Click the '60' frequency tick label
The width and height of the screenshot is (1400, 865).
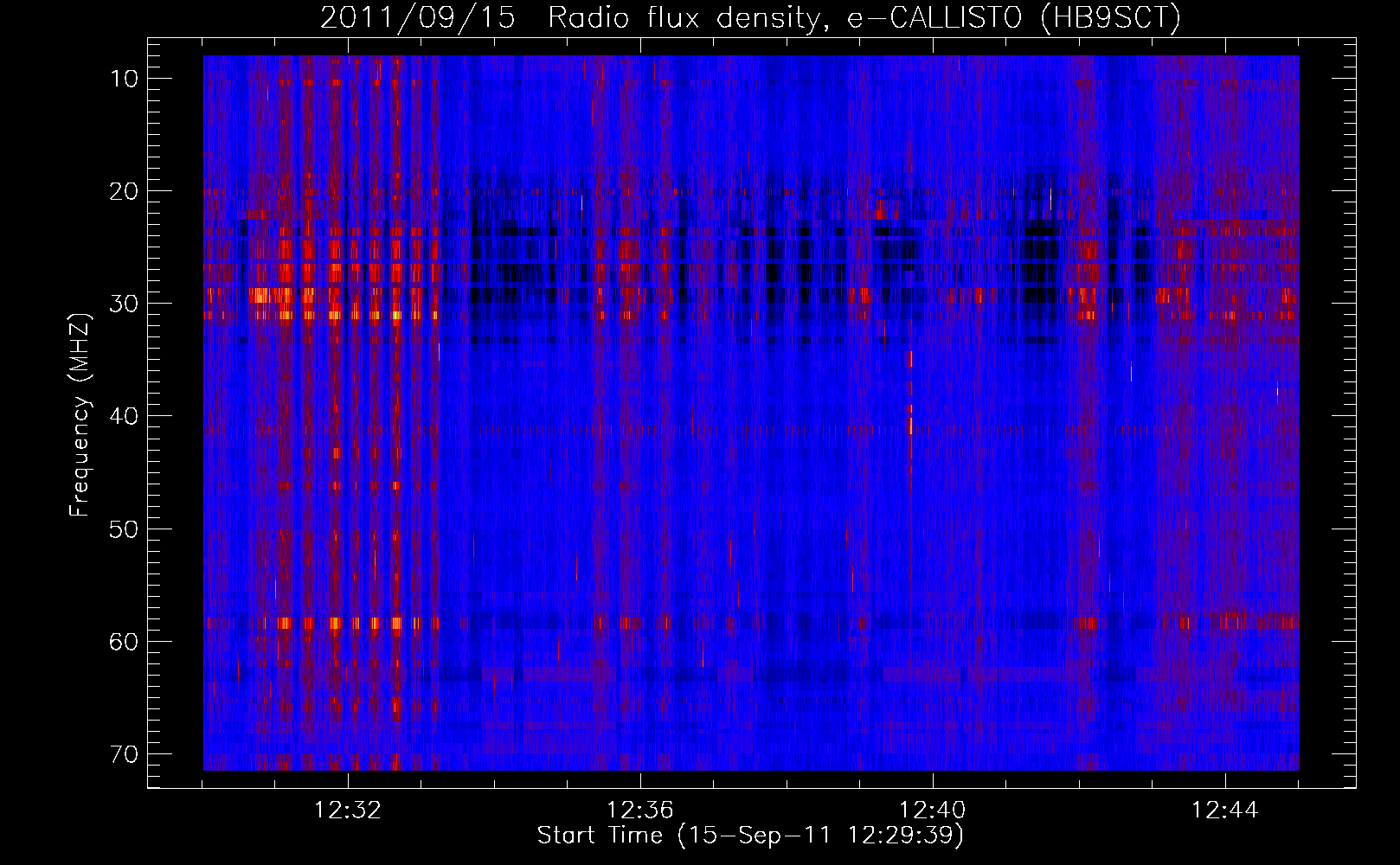point(124,641)
